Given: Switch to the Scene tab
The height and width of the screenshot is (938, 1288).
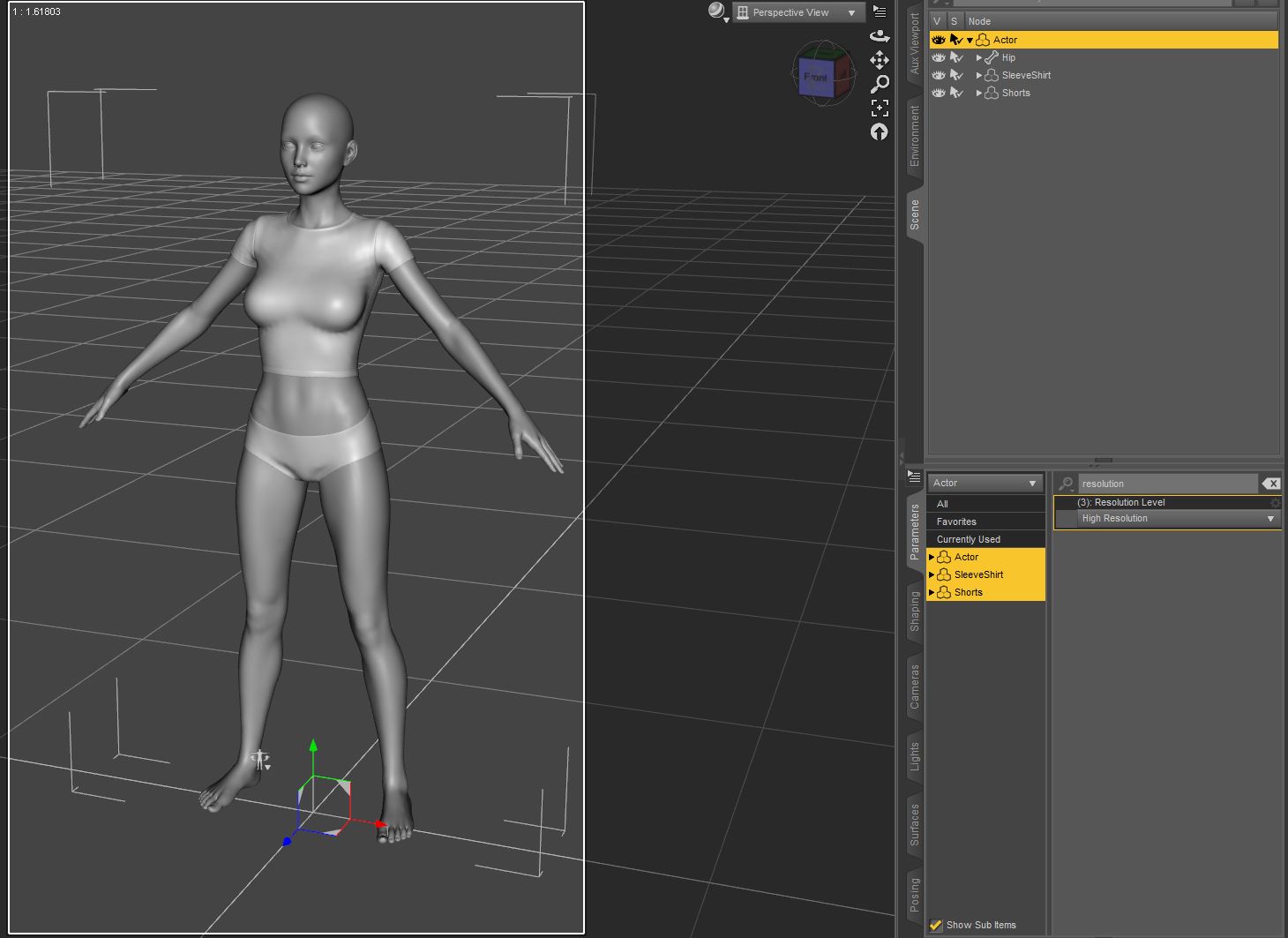Looking at the screenshot, I should click(x=914, y=214).
